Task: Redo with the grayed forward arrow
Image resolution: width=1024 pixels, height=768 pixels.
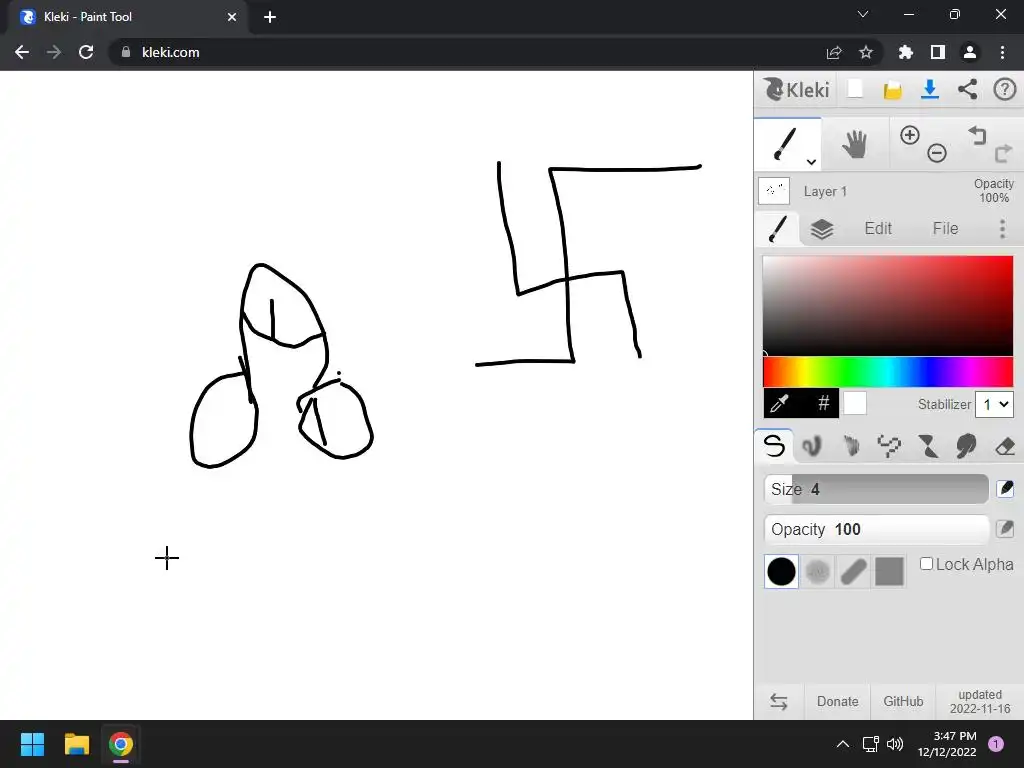Action: coord(1003,153)
